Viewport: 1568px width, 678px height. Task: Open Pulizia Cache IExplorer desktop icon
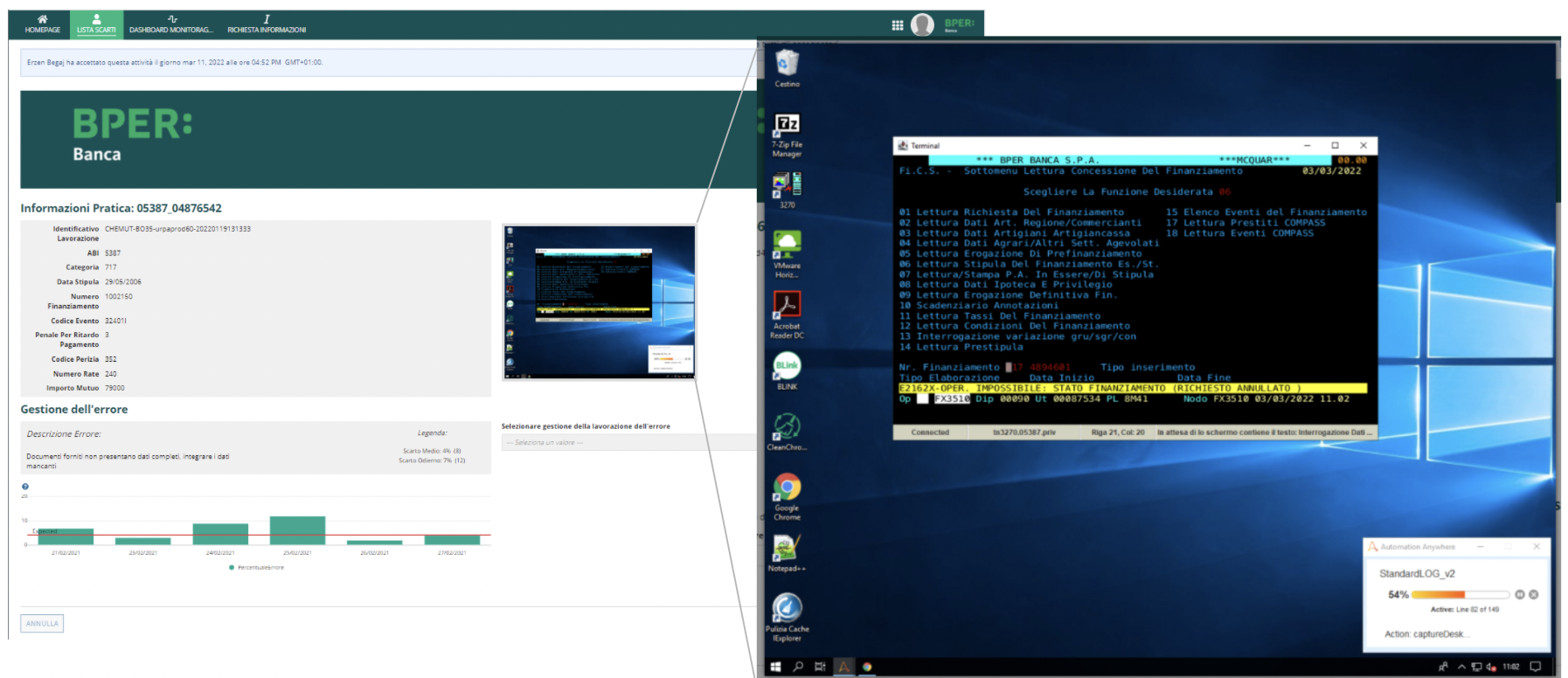[x=787, y=618]
